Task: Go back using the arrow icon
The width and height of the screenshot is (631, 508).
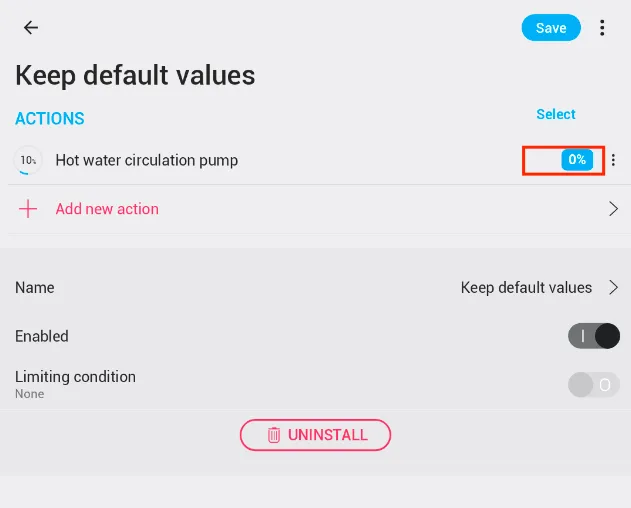Action: click(x=31, y=28)
